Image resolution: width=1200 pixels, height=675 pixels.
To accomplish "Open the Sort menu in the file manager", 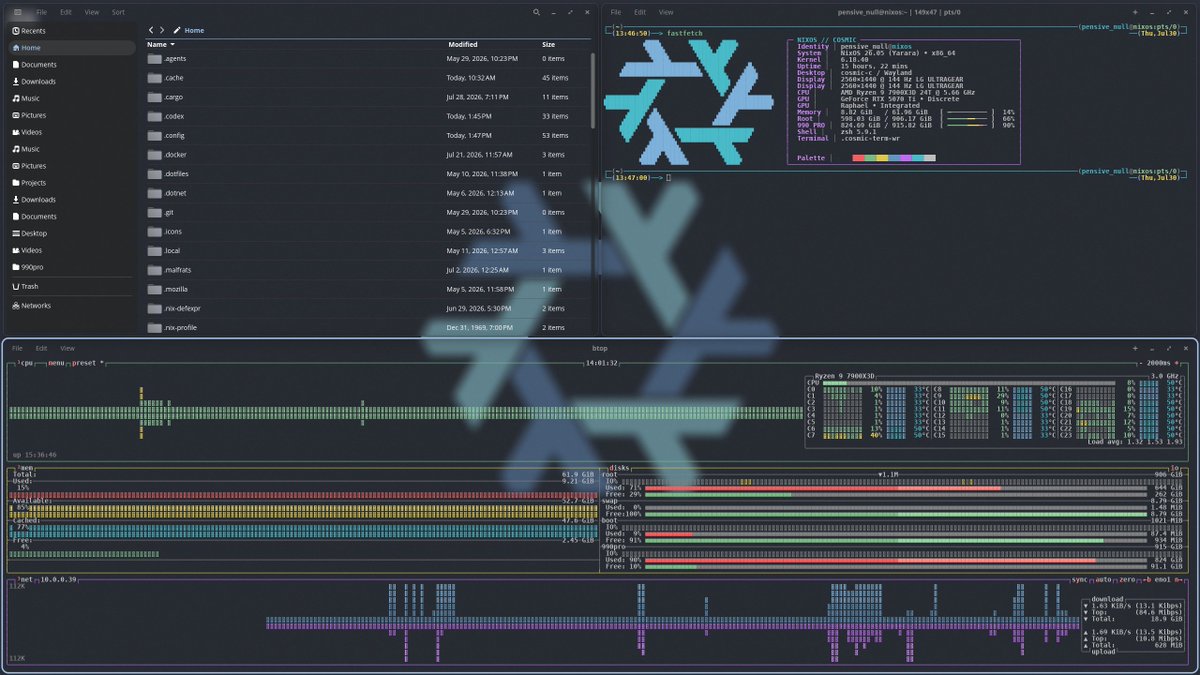I will [118, 12].
